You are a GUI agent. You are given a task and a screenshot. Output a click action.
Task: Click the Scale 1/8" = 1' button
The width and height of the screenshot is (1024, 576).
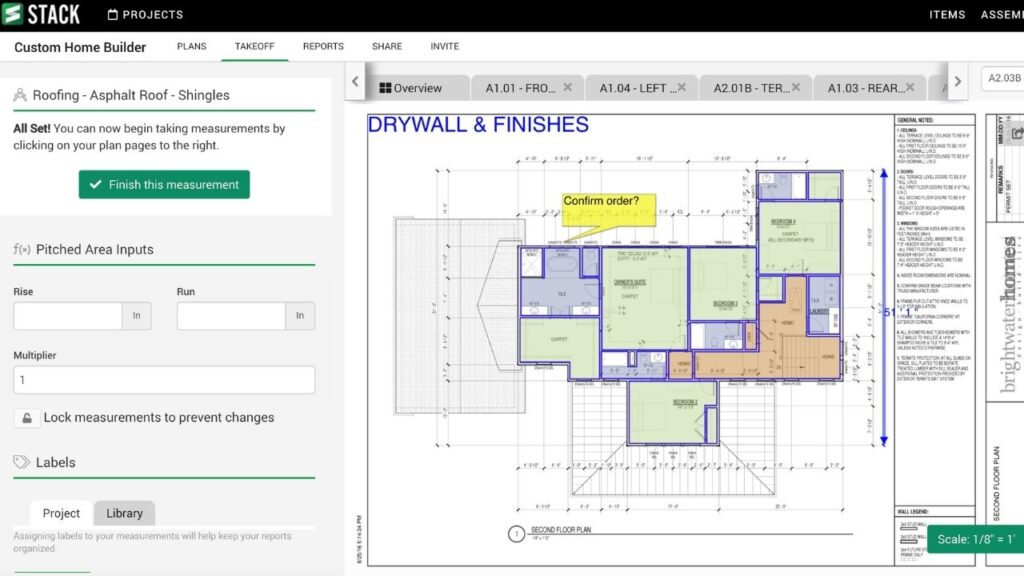point(975,540)
